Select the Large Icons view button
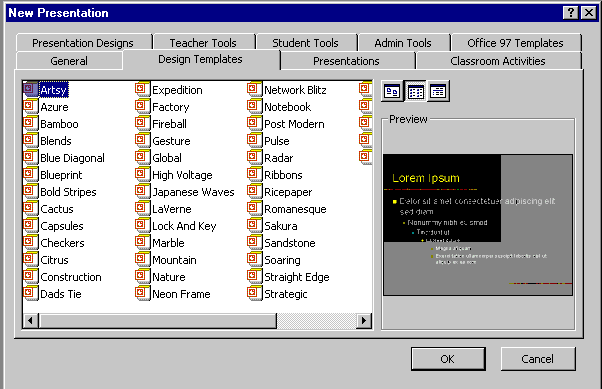Image resolution: width=602 pixels, height=389 pixels. [392, 91]
